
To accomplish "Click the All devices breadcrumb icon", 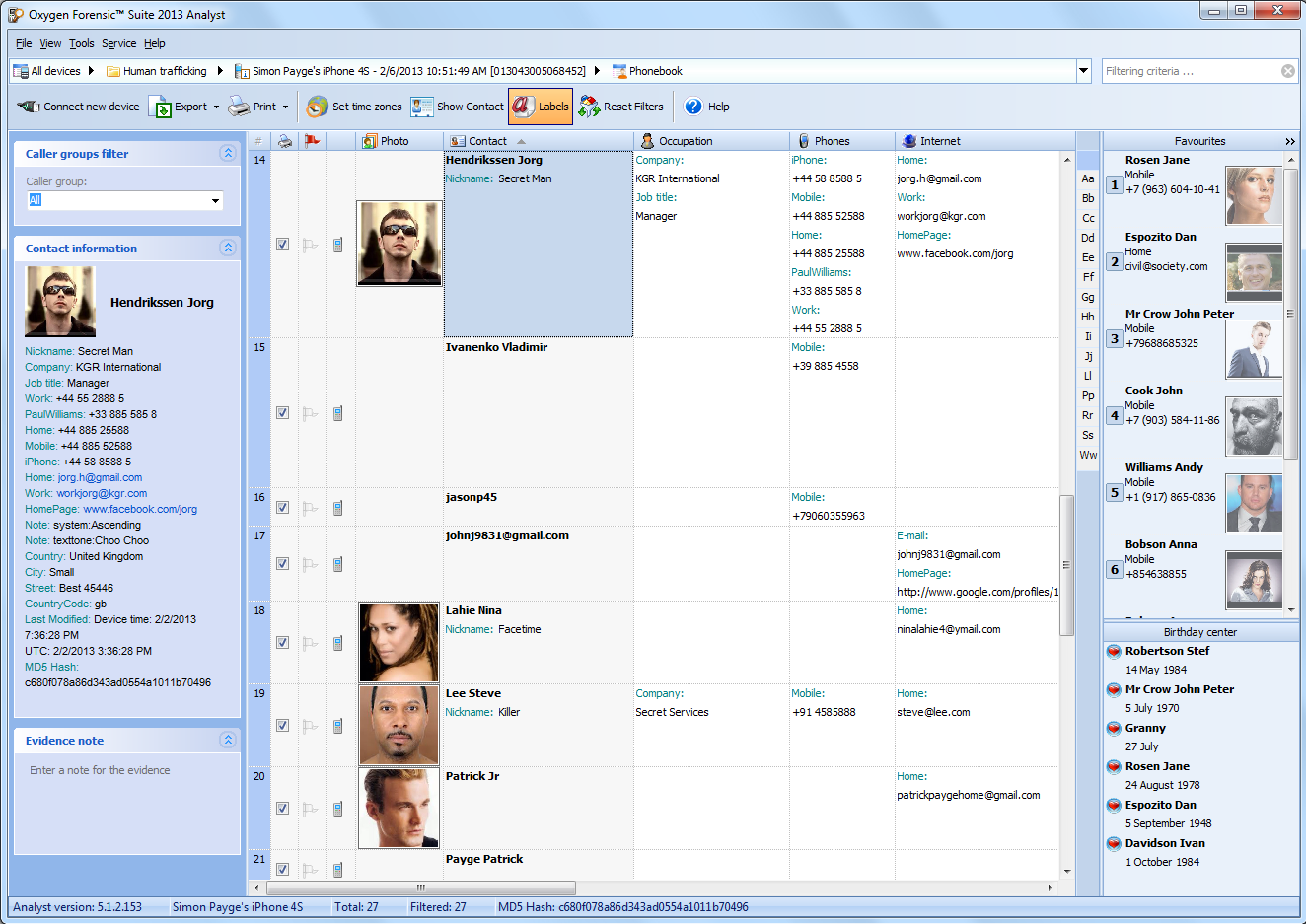I will [21, 71].
